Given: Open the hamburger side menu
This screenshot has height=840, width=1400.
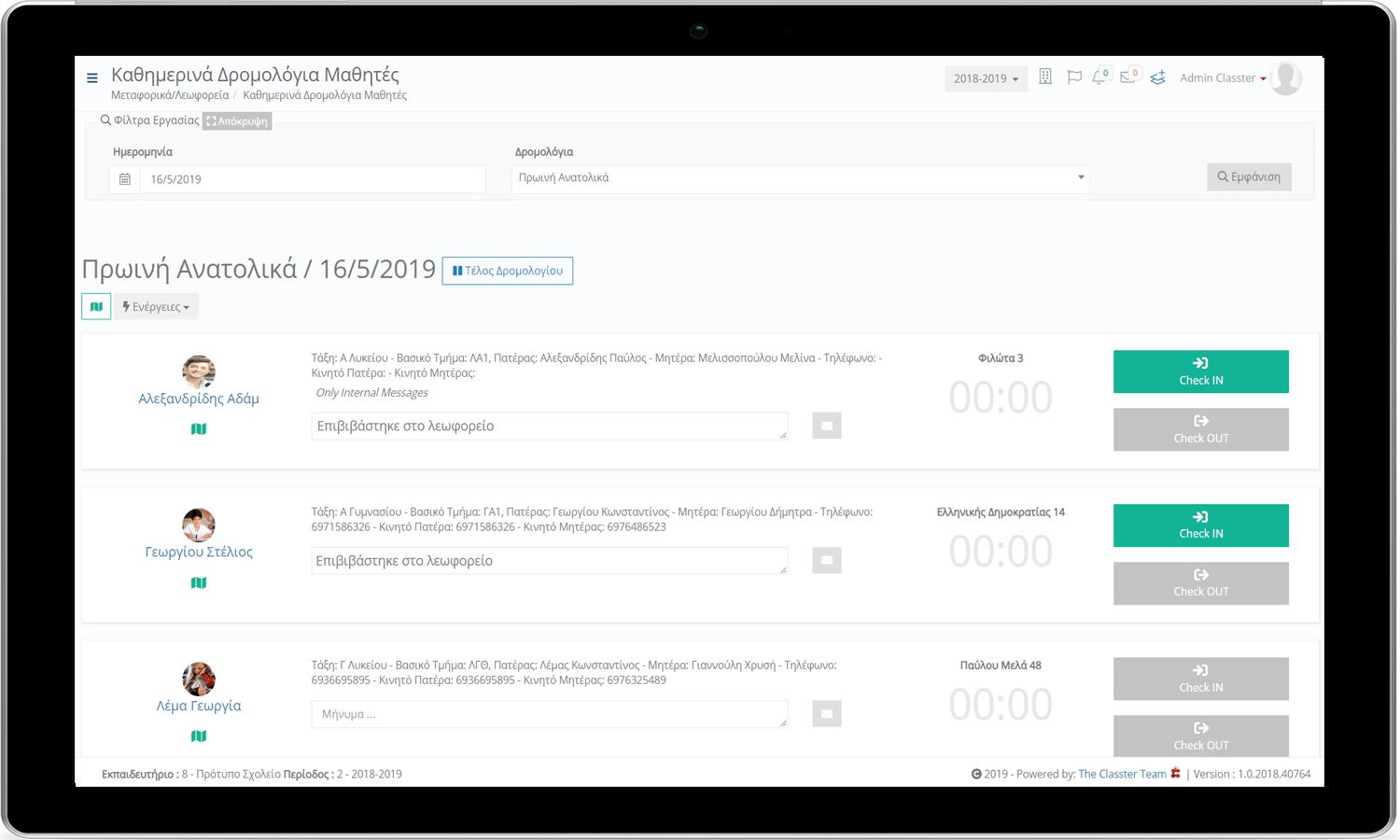Looking at the screenshot, I should 91,77.
